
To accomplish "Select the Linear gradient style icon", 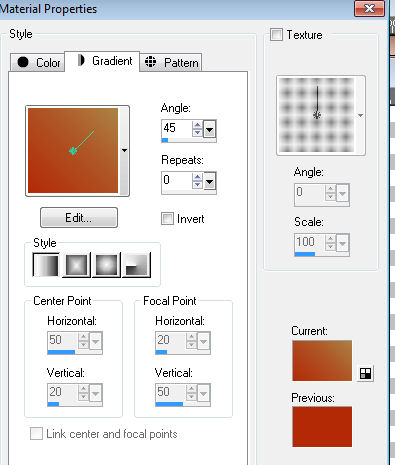I will pyautogui.click(x=46, y=265).
